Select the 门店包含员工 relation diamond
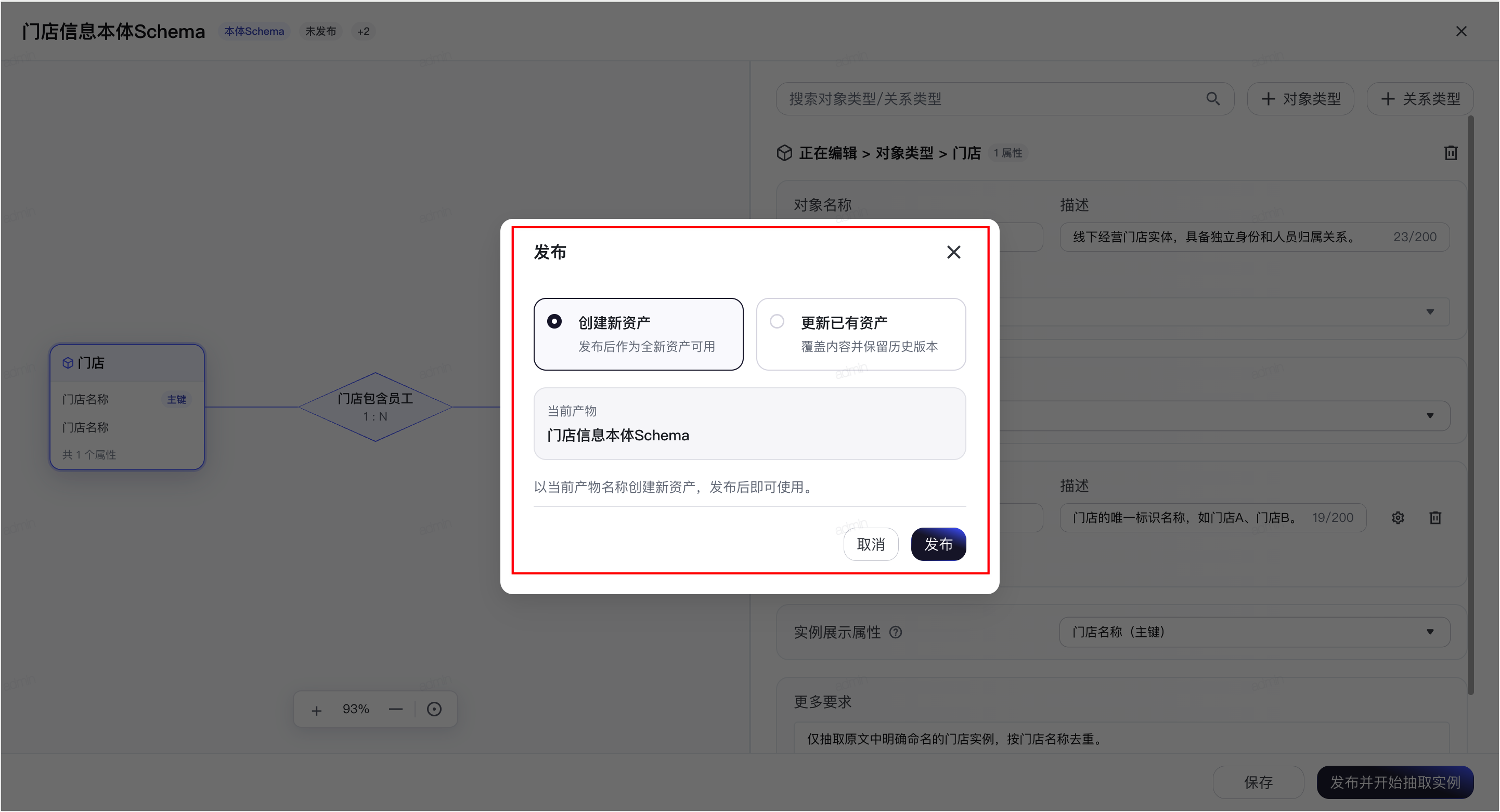This screenshot has height=812, width=1500. (375, 407)
